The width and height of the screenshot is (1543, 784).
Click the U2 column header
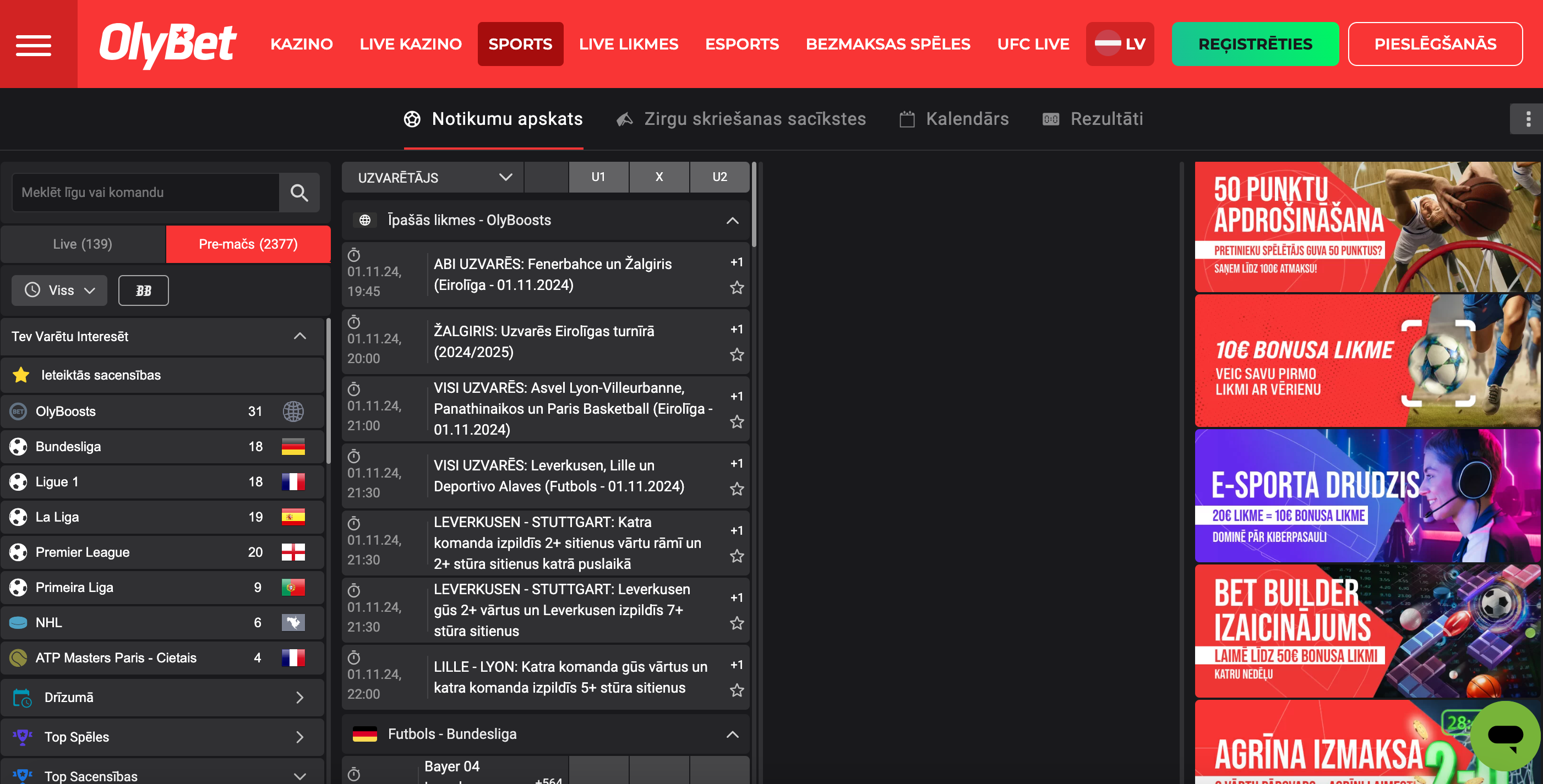click(x=720, y=177)
